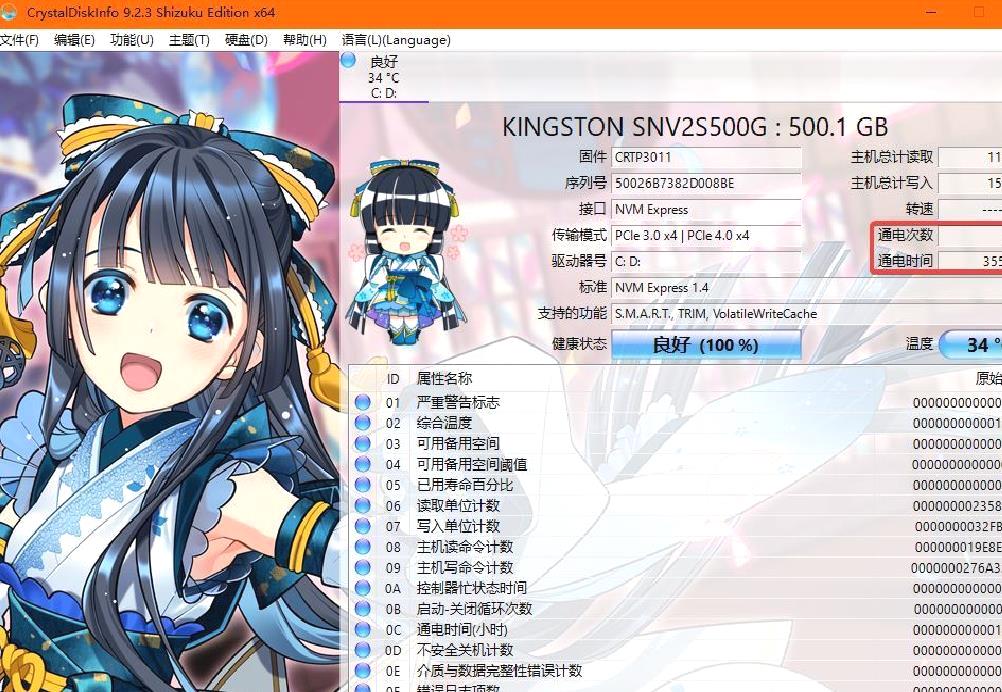Select the 已用寿命百分比 attribute name
The image size is (1002, 692).
click(x=465, y=485)
